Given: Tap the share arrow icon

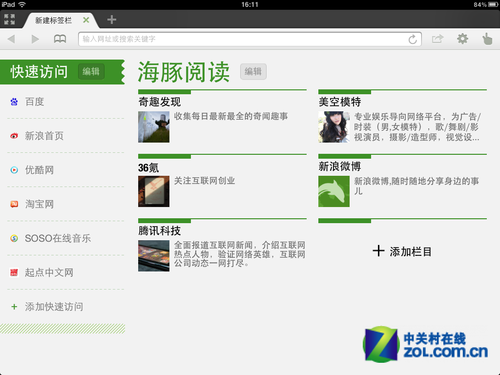Looking at the screenshot, I should click(438, 39).
